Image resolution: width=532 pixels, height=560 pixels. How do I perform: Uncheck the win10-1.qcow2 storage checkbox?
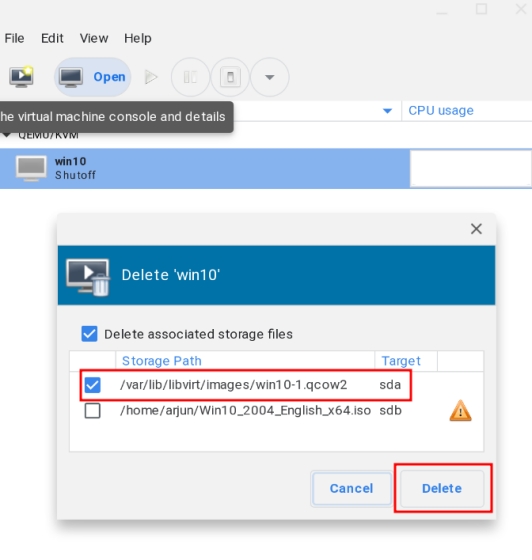[x=92, y=385]
